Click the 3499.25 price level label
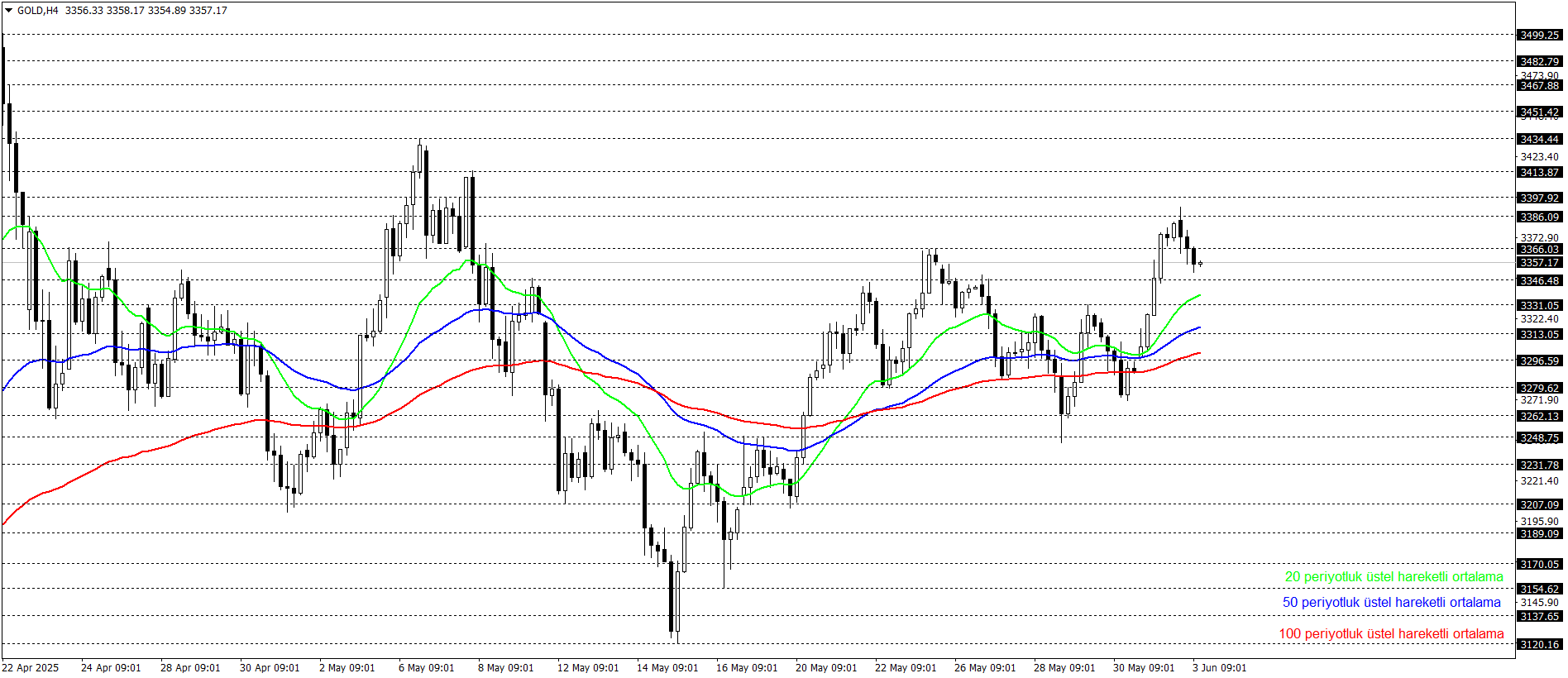This screenshot has height=678, width=1568. 1539,35
